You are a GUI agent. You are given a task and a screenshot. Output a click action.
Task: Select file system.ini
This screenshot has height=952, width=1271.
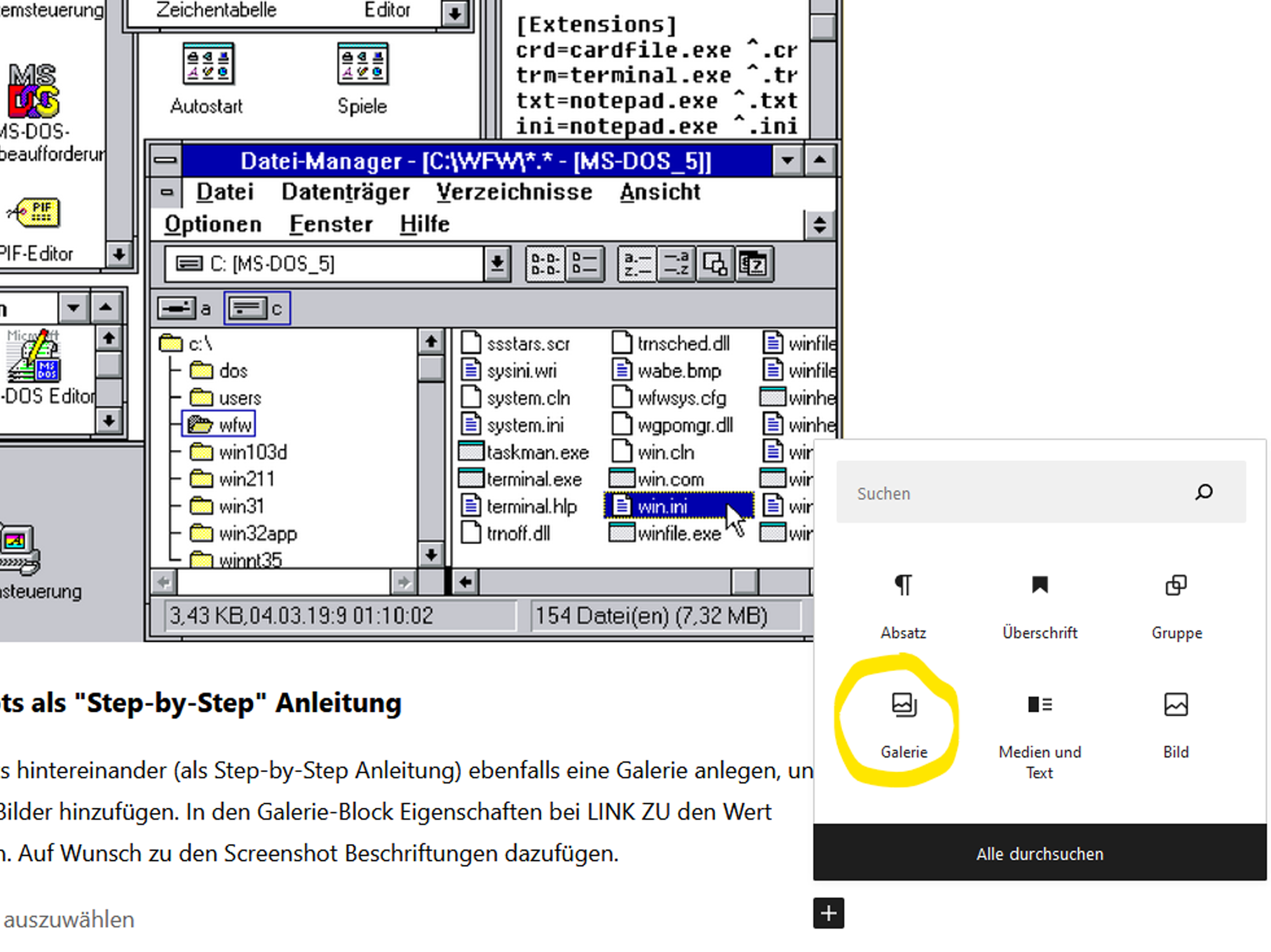512,425
